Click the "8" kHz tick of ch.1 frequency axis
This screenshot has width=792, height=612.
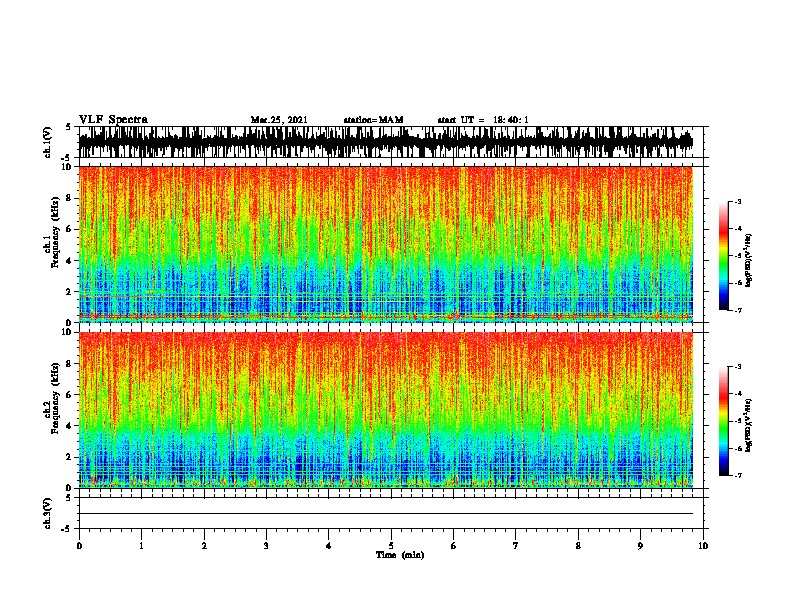pos(70,198)
